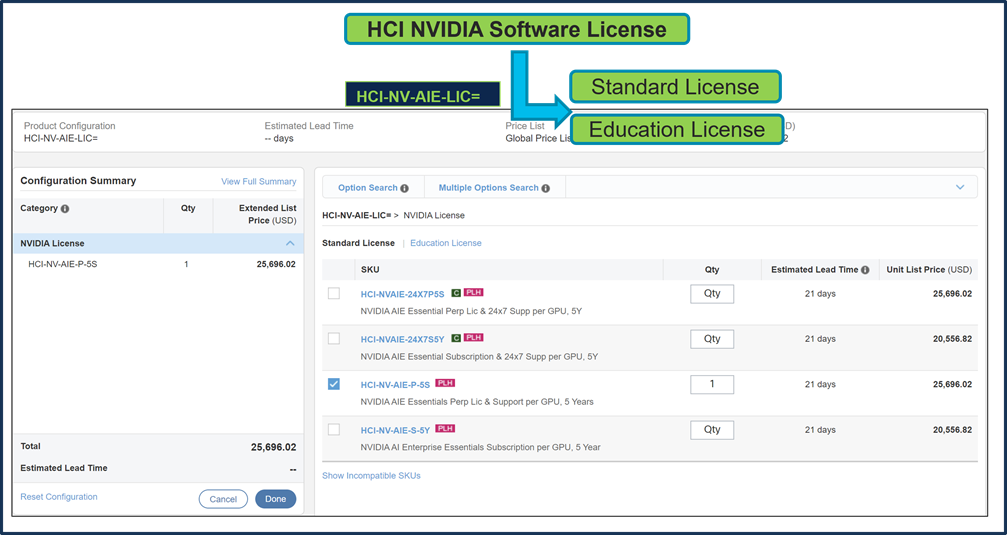Click 20,556.82 price in HCI-NV-AIE-S-5Y row
1007x535 pixels.
point(952,430)
